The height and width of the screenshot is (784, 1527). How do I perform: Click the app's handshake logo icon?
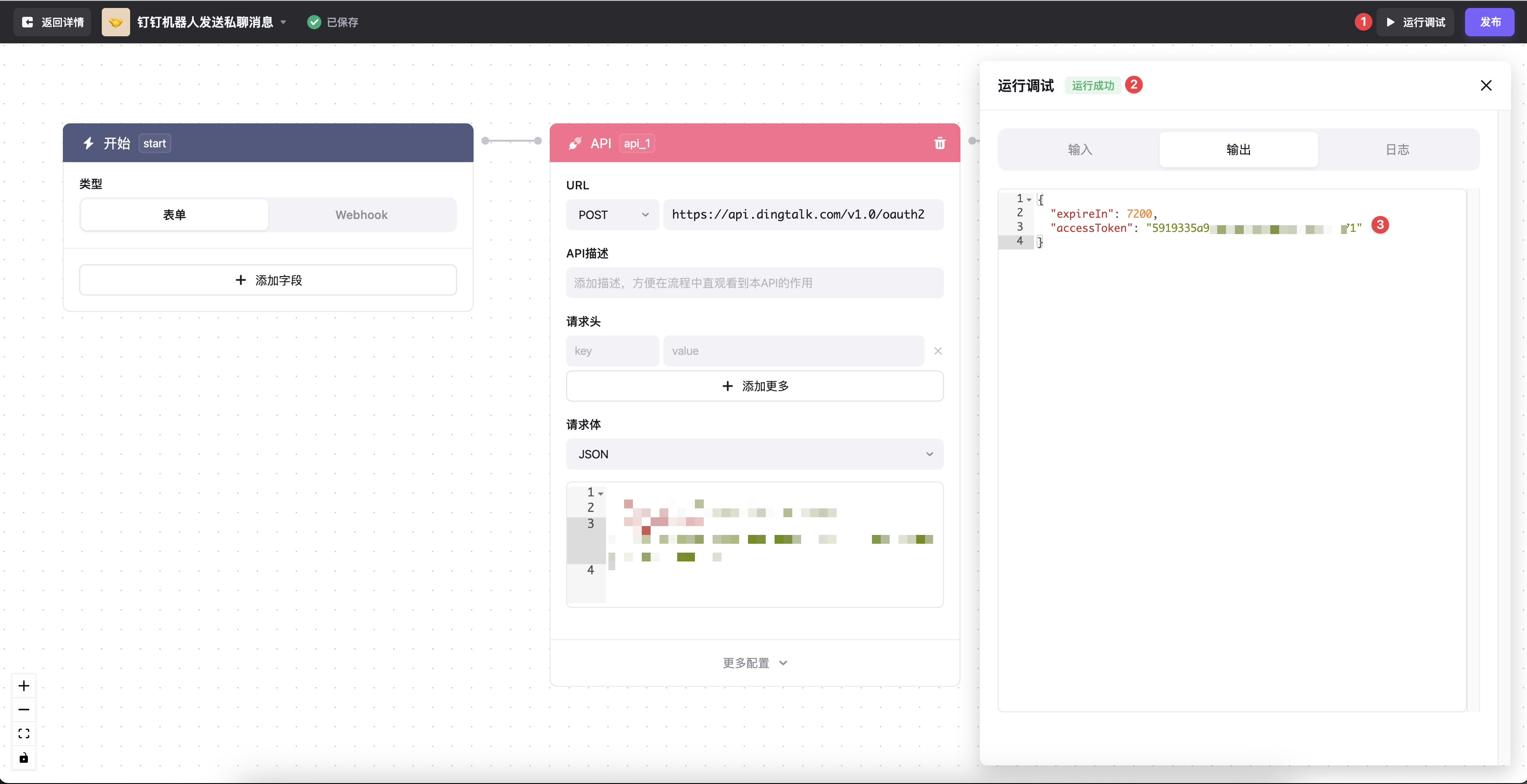tap(116, 22)
